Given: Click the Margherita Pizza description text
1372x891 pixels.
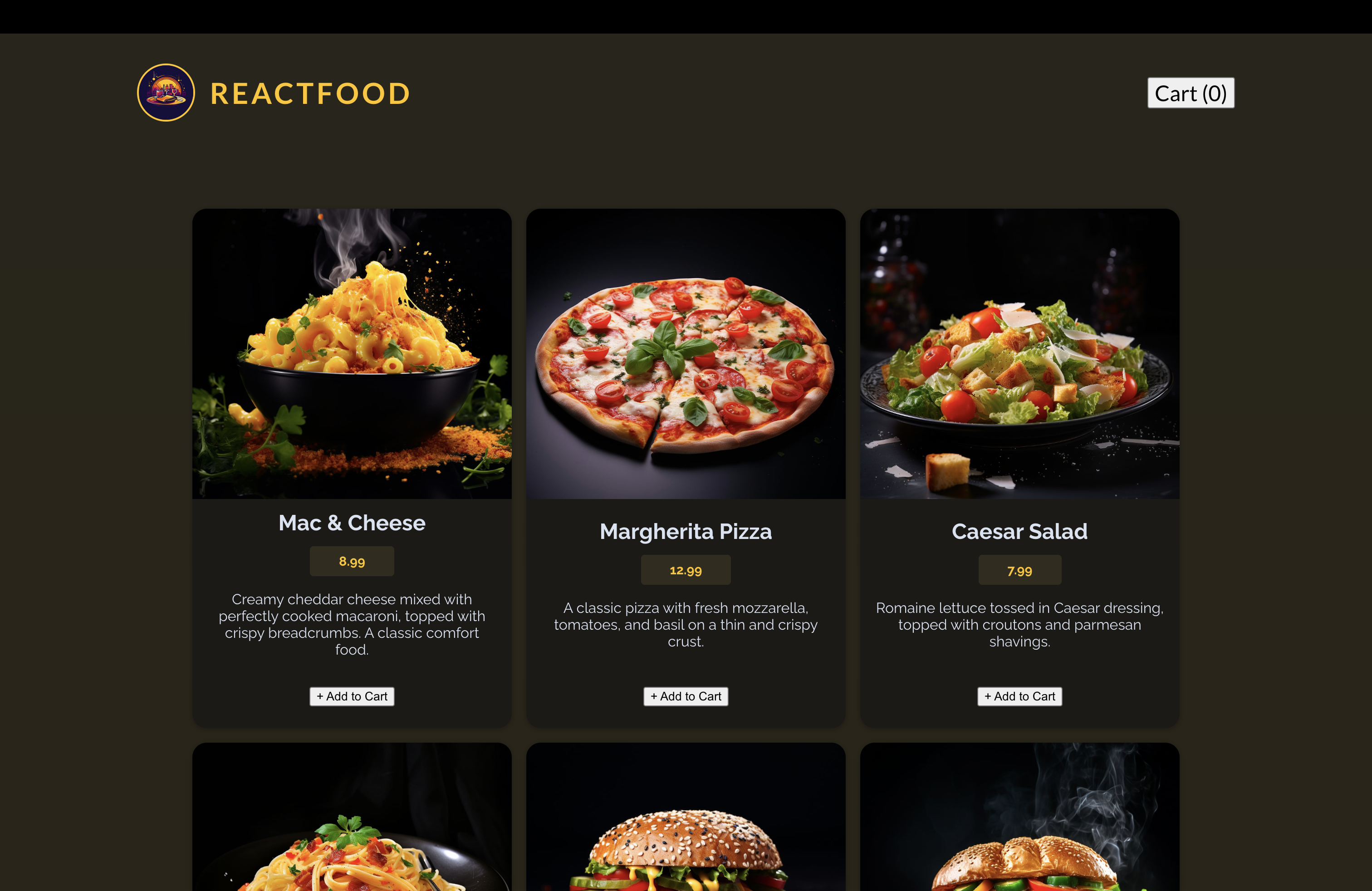Looking at the screenshot, I should point(686,625).
